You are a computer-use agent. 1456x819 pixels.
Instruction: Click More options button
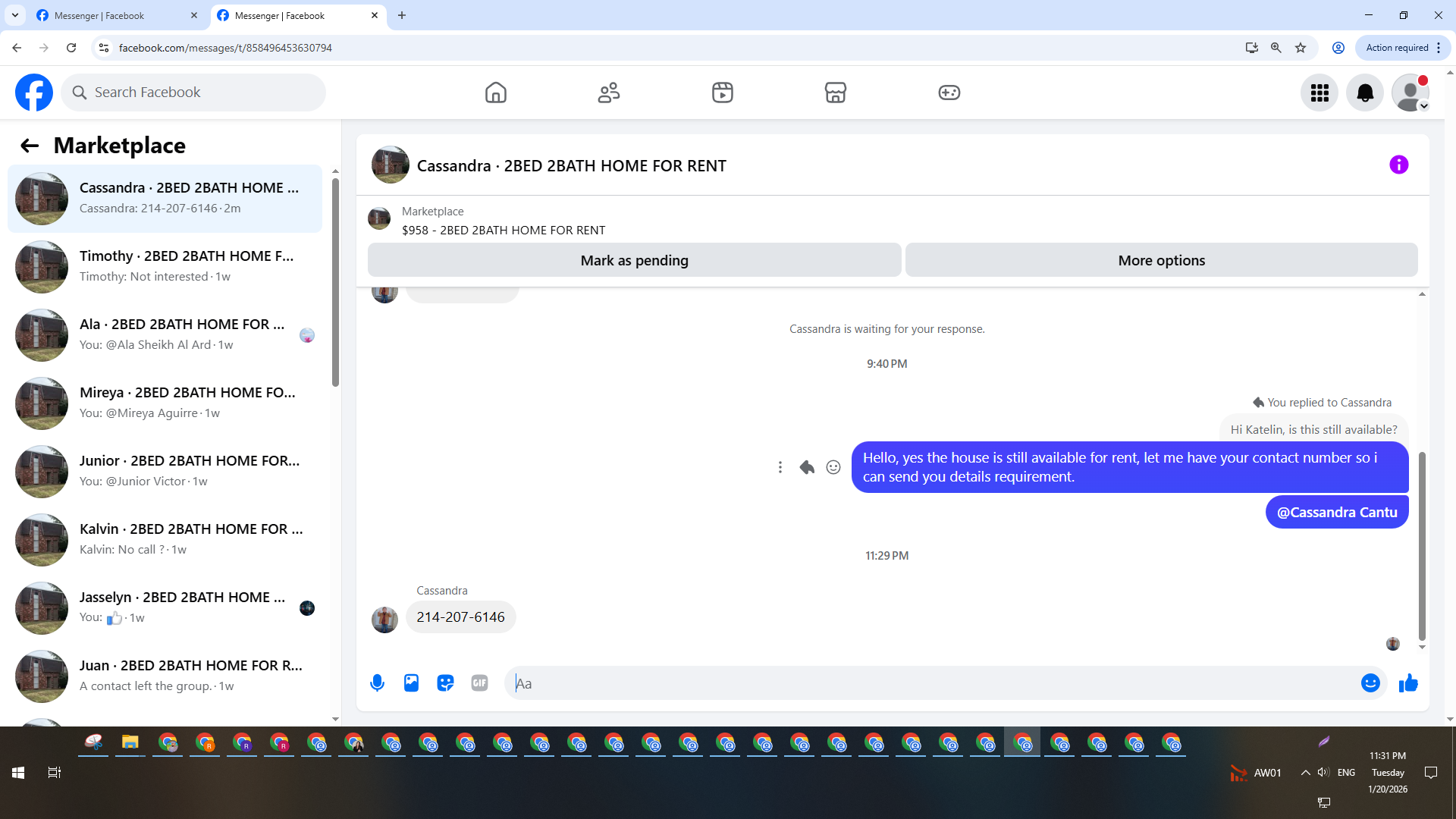[x=1162, y=260]
